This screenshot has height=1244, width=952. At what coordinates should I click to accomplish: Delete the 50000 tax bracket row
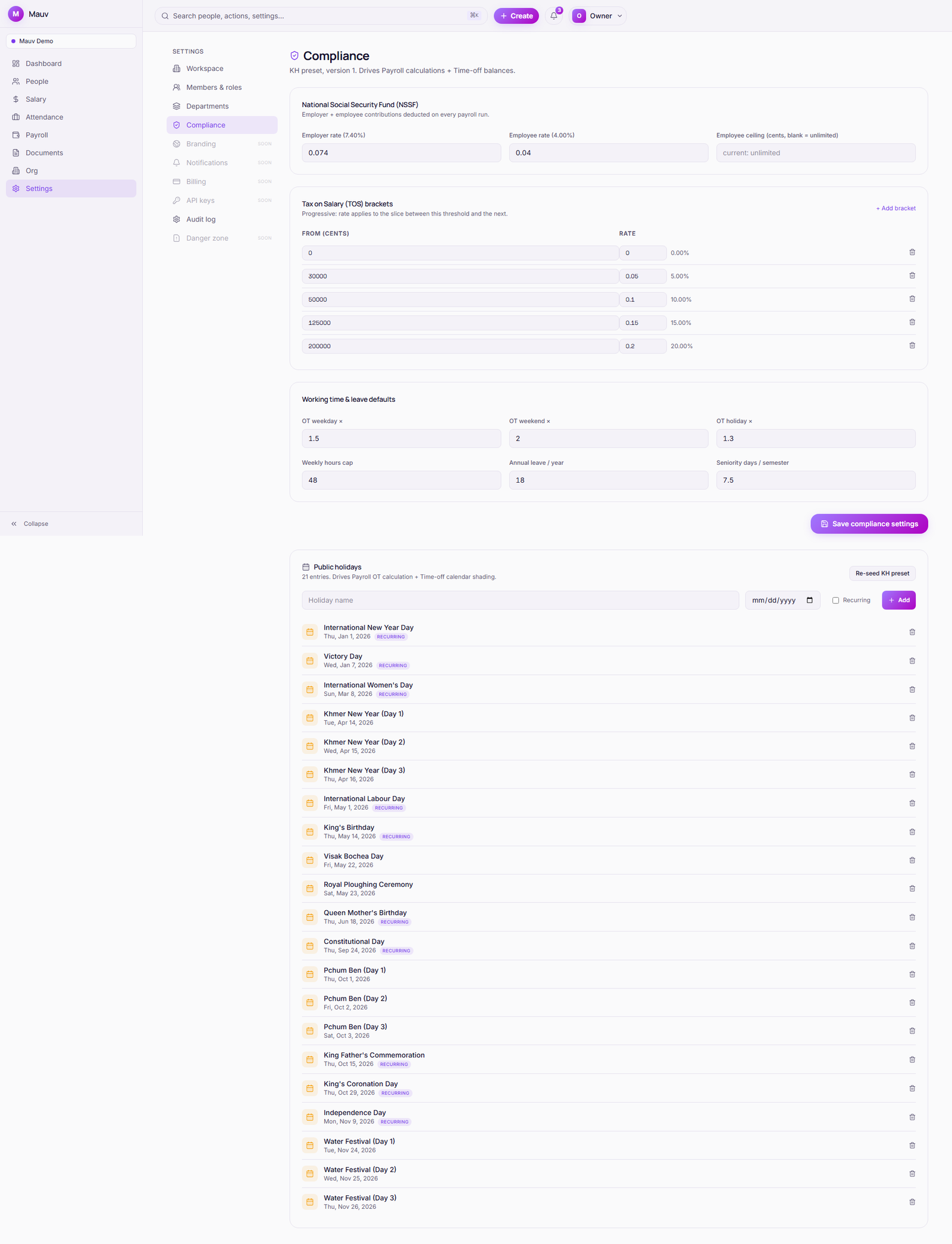coord(912,299)
